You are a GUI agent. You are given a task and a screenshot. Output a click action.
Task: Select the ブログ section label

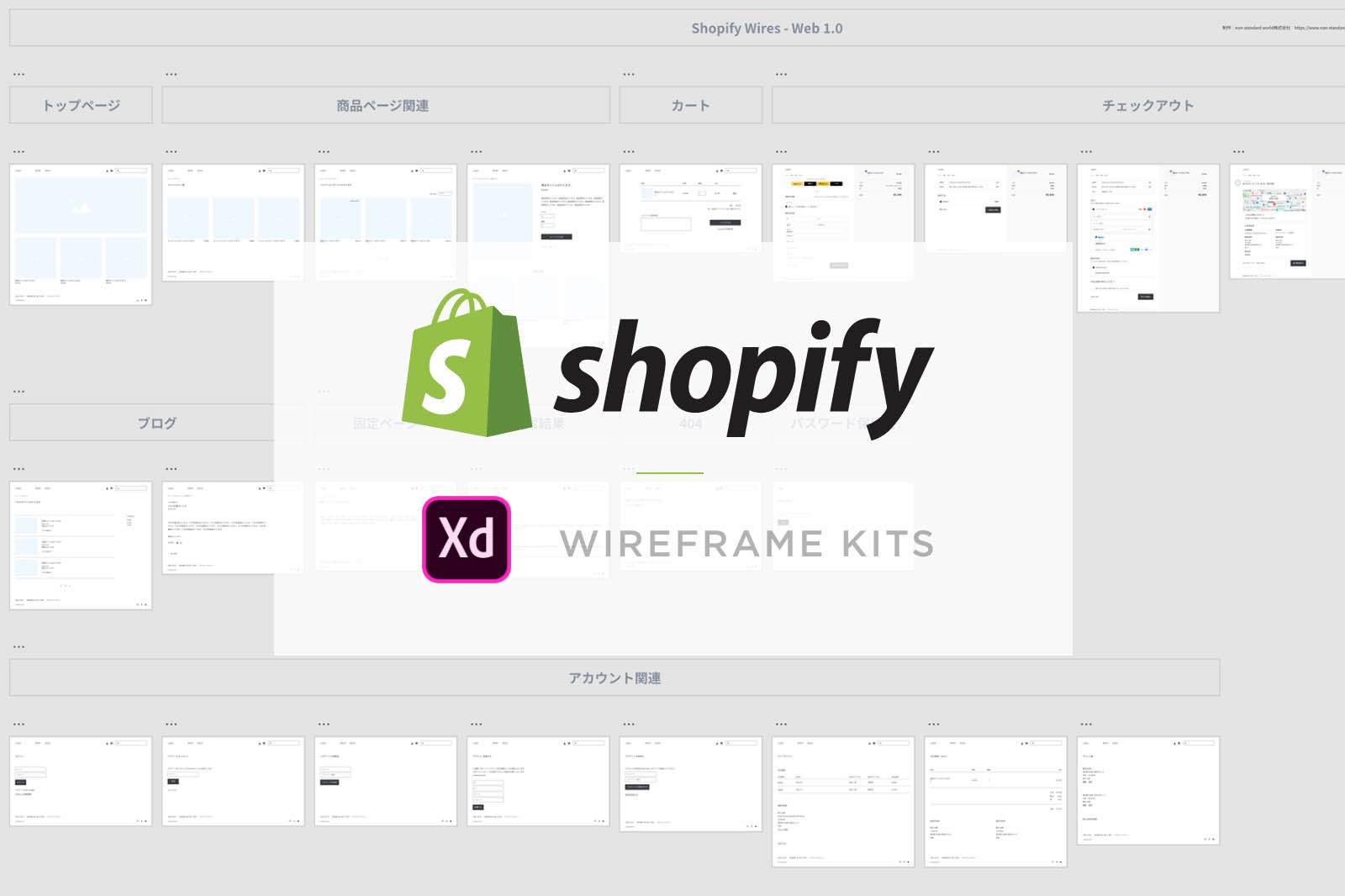(156, 423)
